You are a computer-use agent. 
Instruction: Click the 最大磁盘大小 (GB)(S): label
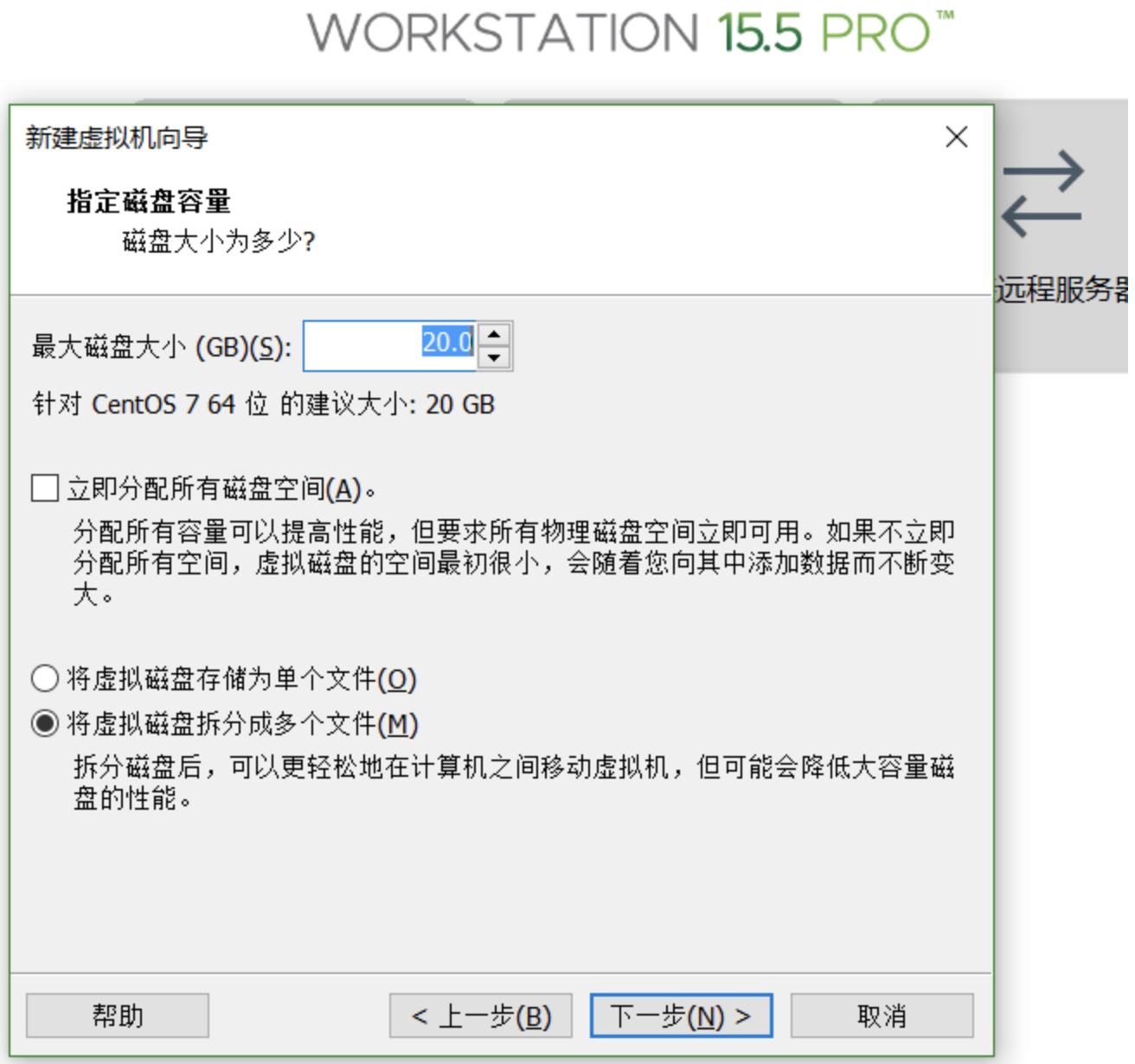162,347
